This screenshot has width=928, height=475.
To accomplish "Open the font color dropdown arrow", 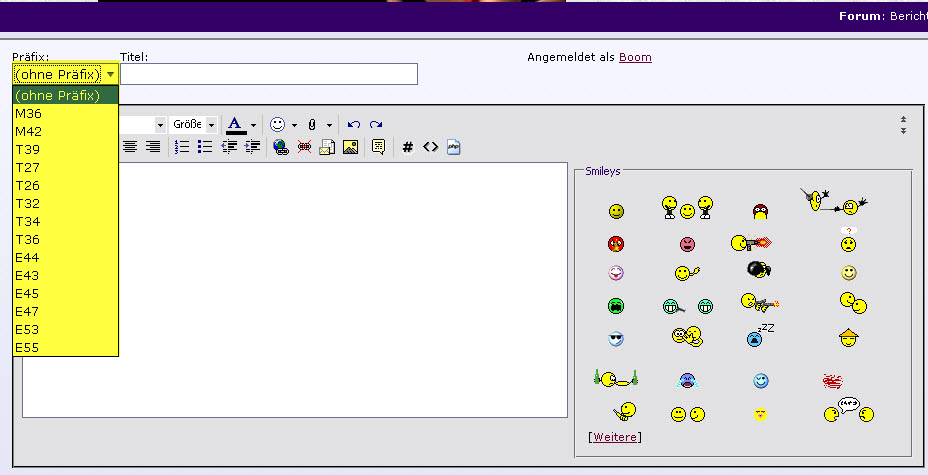I will (253, 125).
